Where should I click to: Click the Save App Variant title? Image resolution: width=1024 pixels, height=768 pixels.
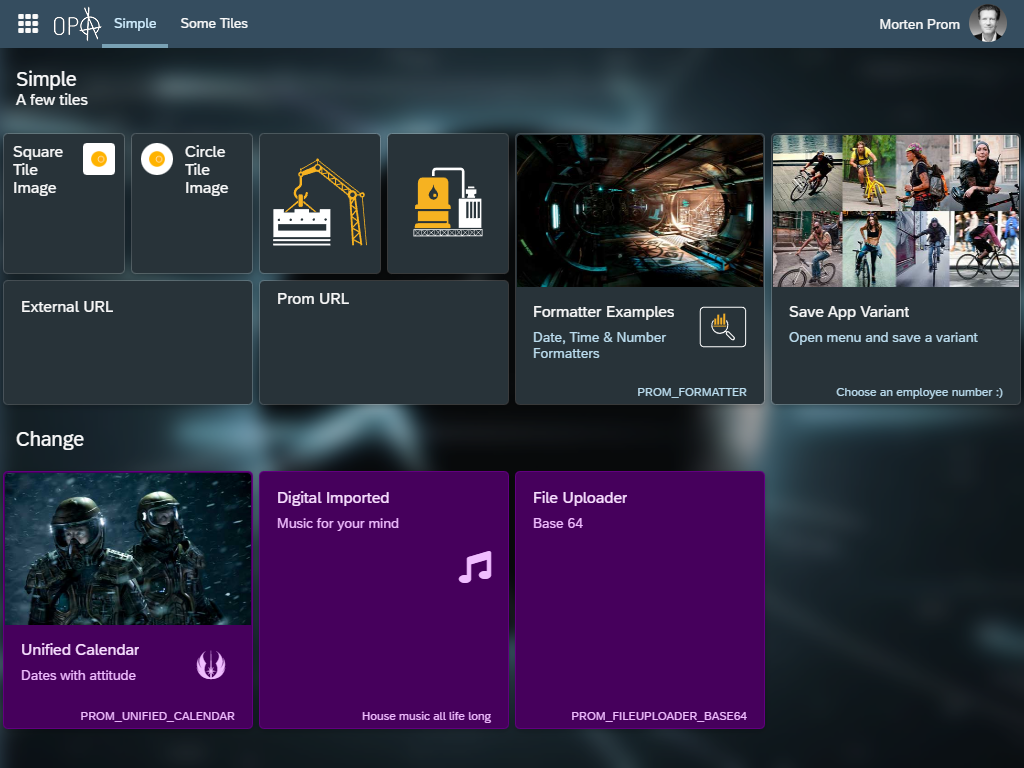coord(849,312)
